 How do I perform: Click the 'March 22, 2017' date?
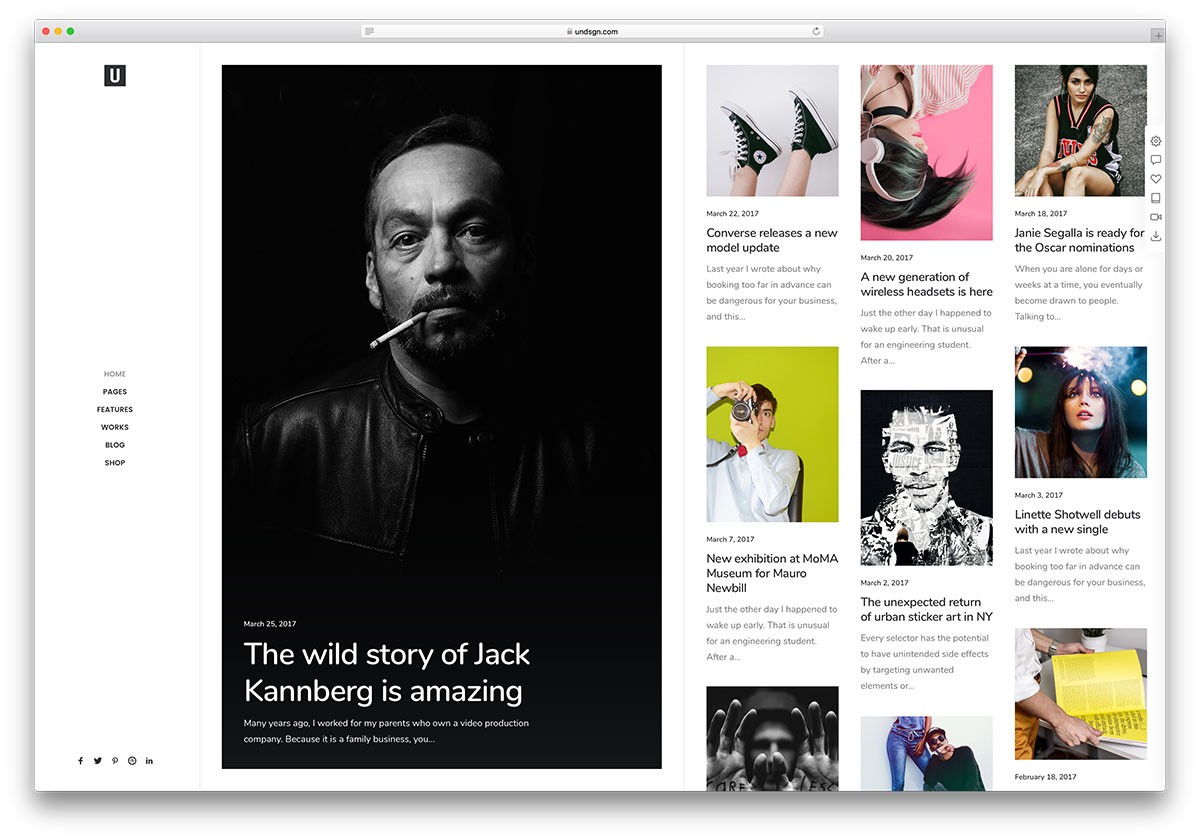tap(731, 214)
